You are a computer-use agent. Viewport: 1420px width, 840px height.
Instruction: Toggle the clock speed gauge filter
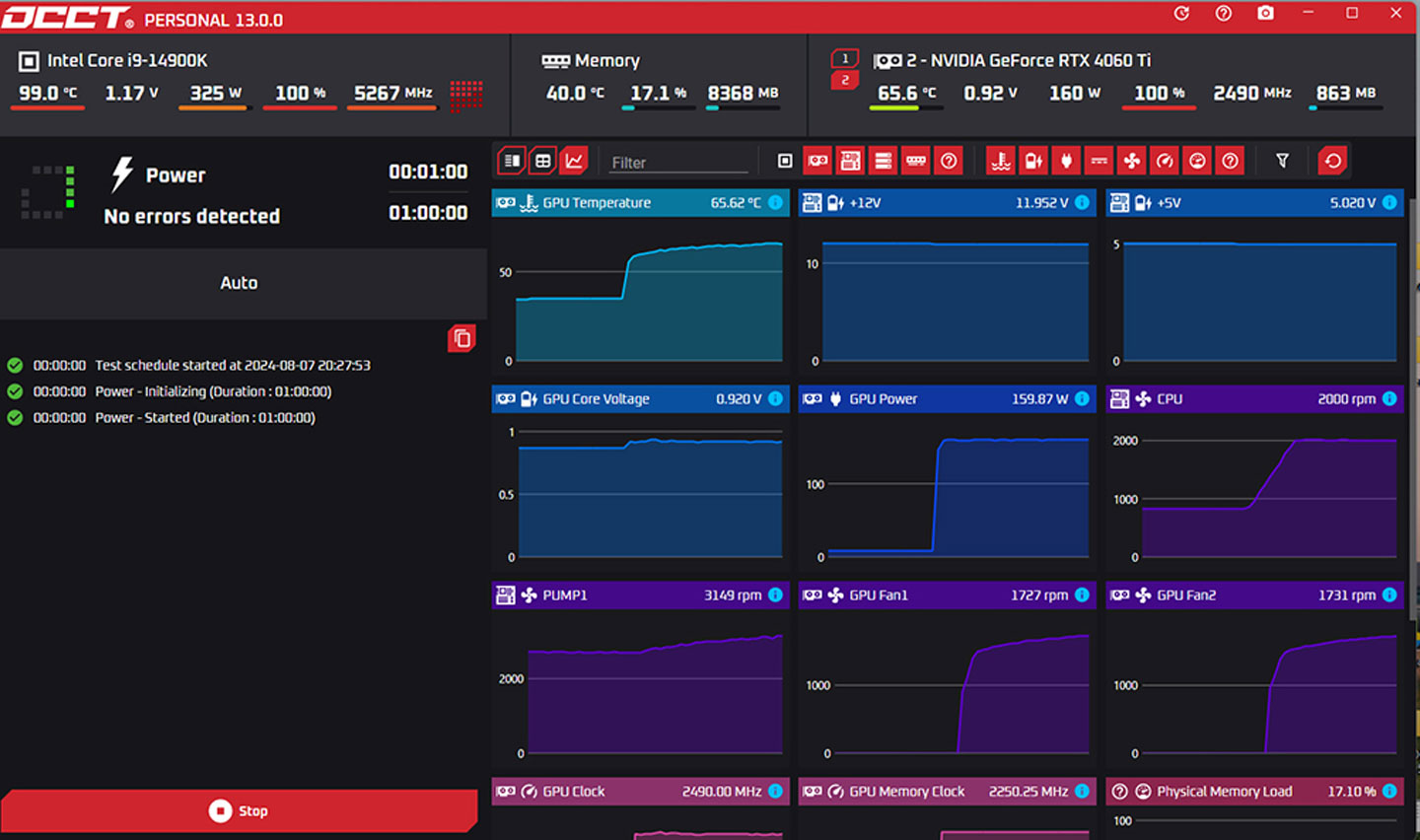pos(1165,161)
